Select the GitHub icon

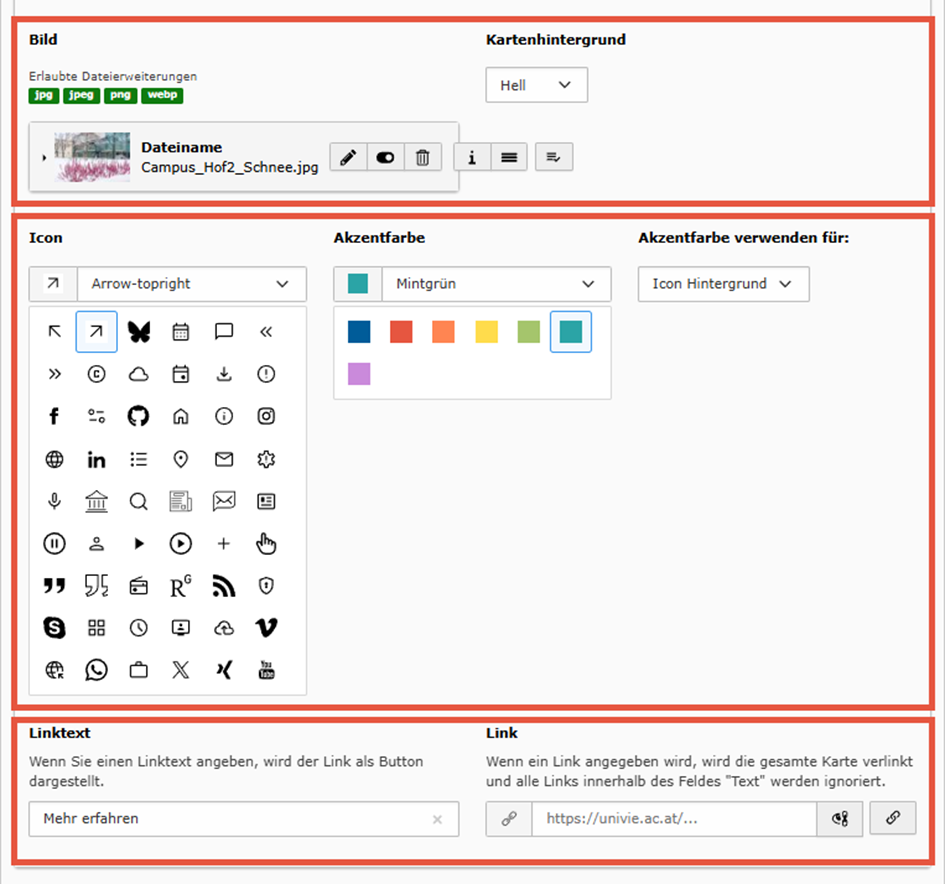(139, 416)
